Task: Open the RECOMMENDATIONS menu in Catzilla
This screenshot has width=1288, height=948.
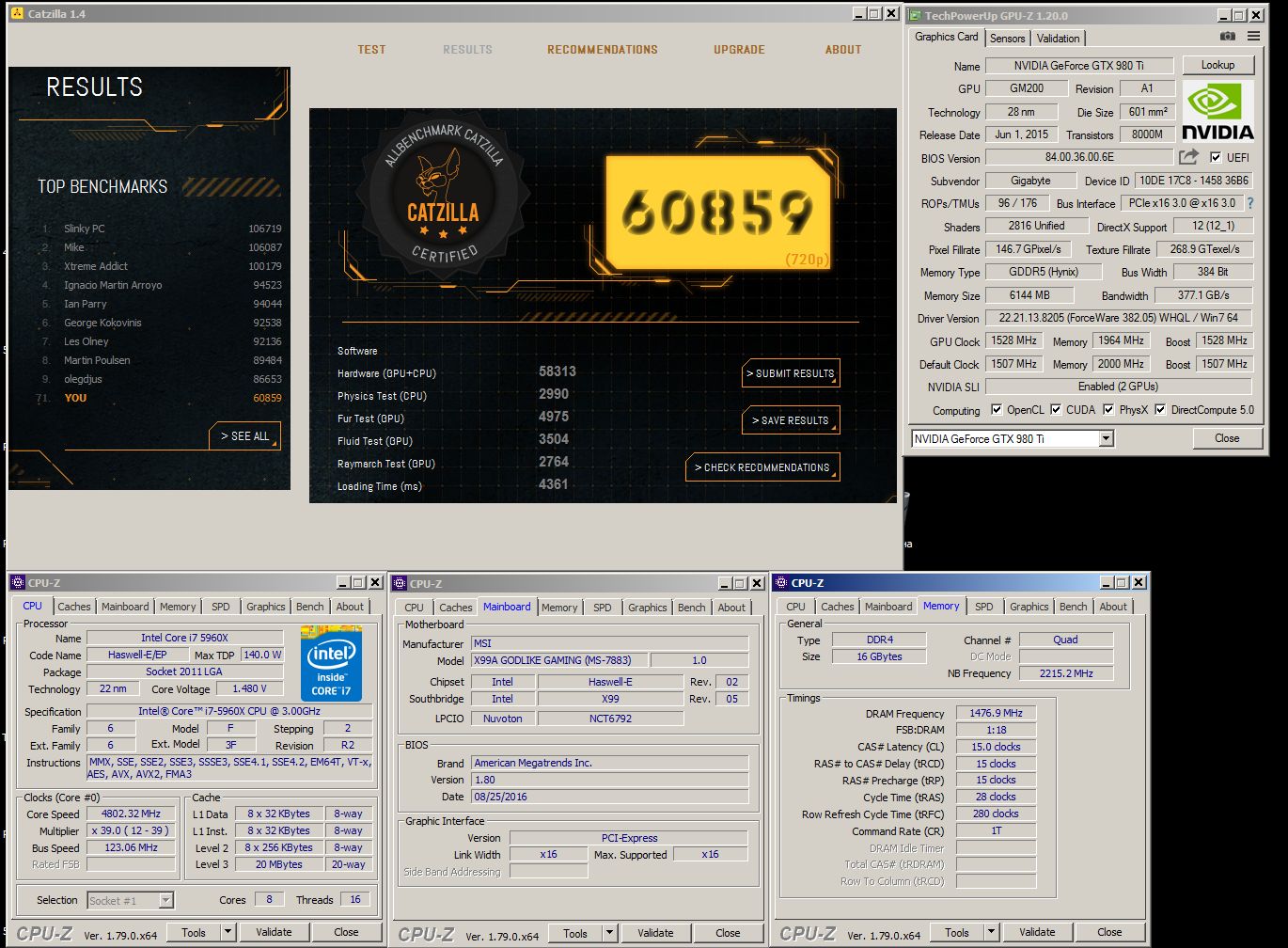Action: [603, 50]
